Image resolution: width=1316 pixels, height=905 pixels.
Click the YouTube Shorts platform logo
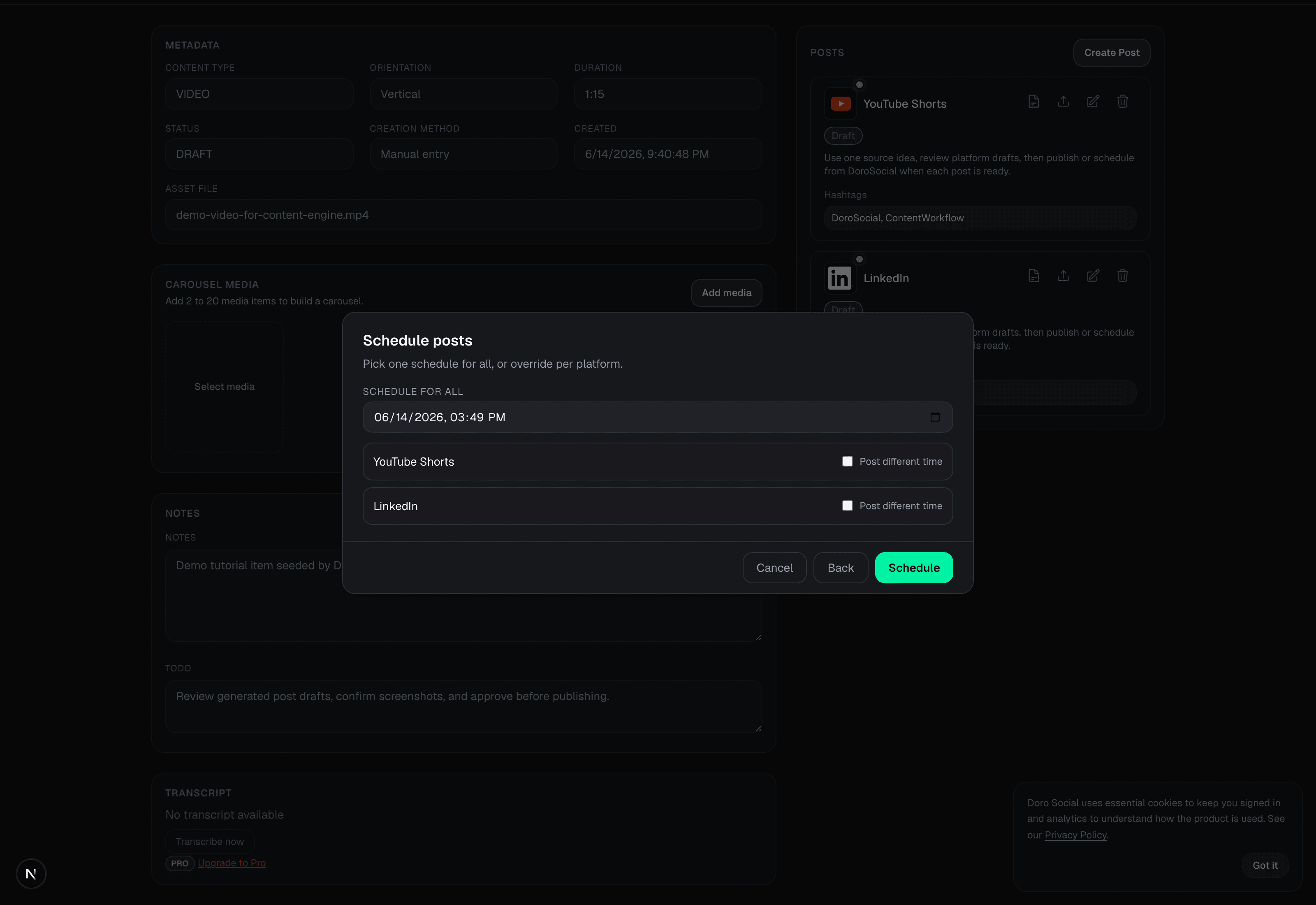(841, 104)
